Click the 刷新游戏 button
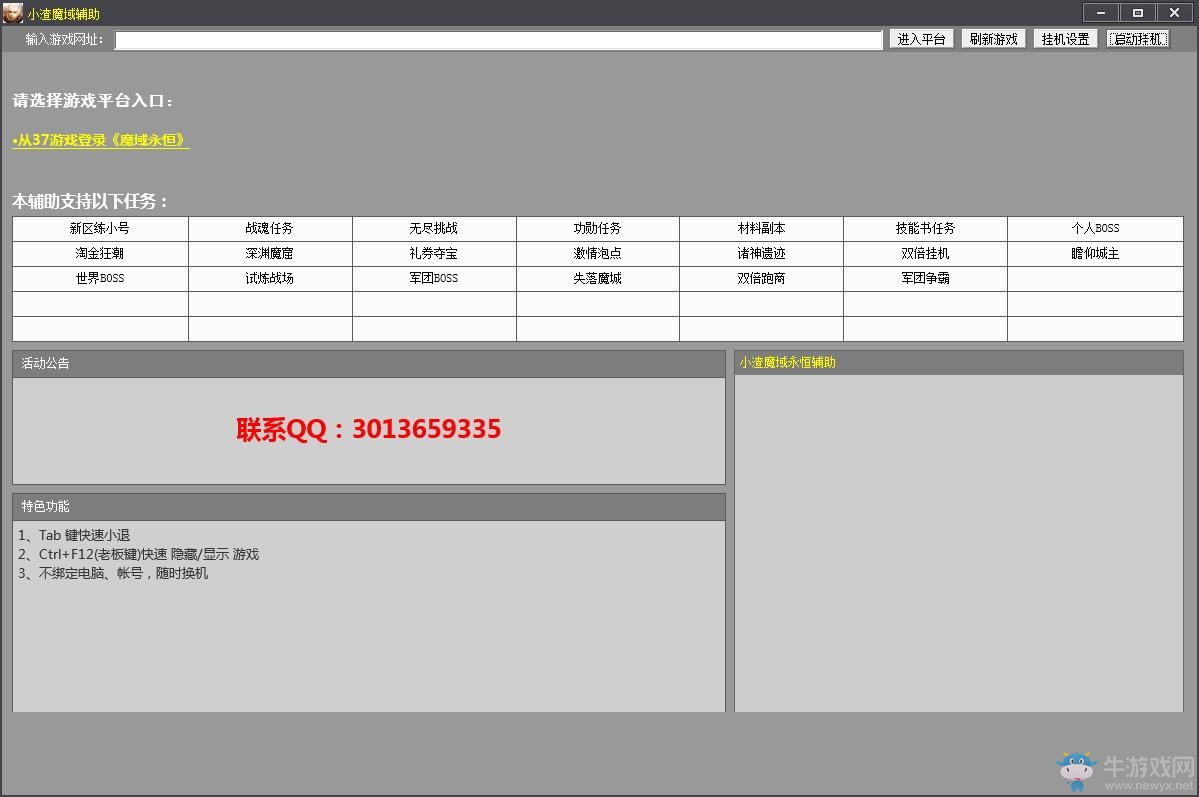The image size is (1199, 797). click(993, 39)
